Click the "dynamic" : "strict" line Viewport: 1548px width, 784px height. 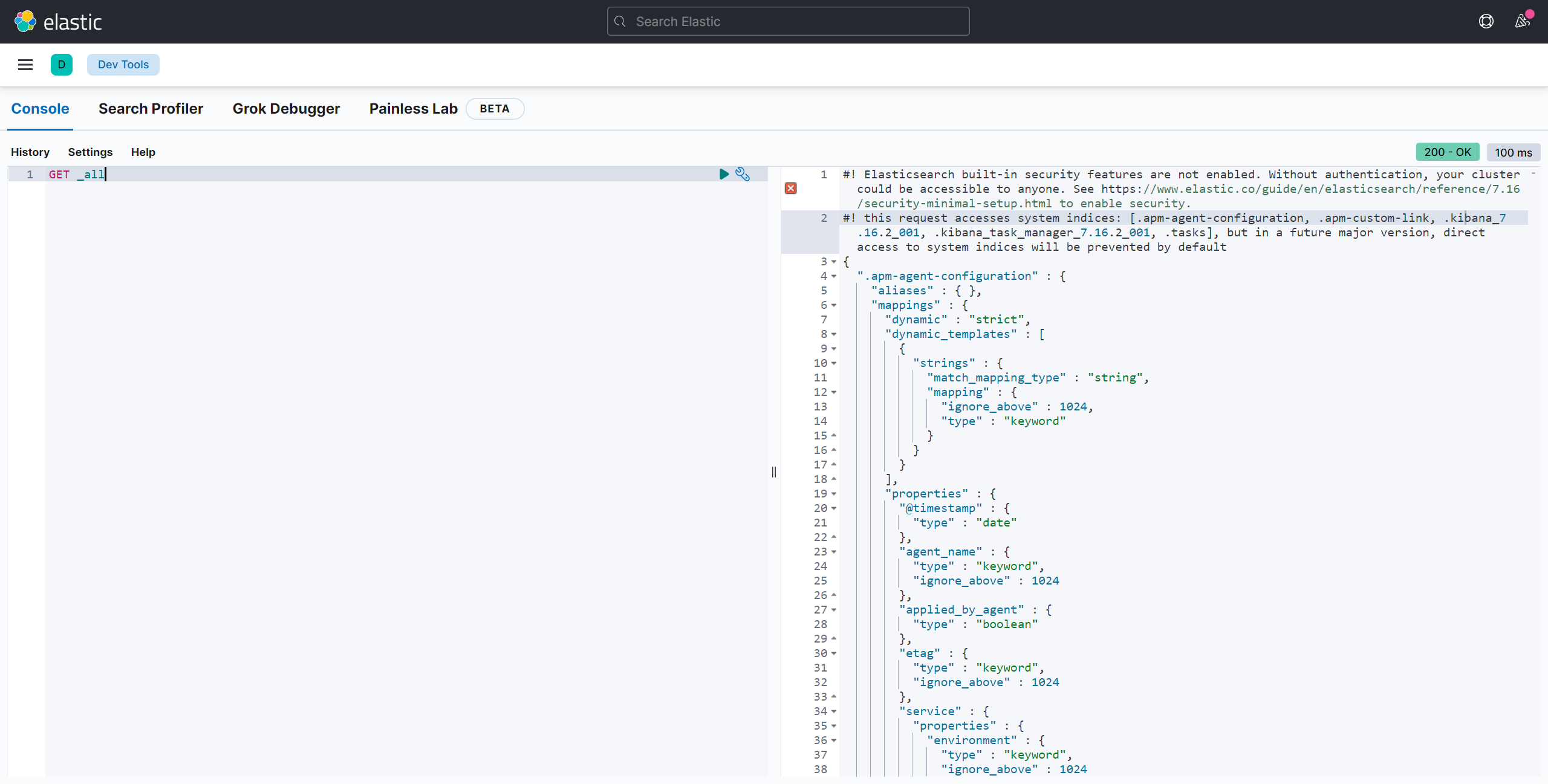pos(958,320)
